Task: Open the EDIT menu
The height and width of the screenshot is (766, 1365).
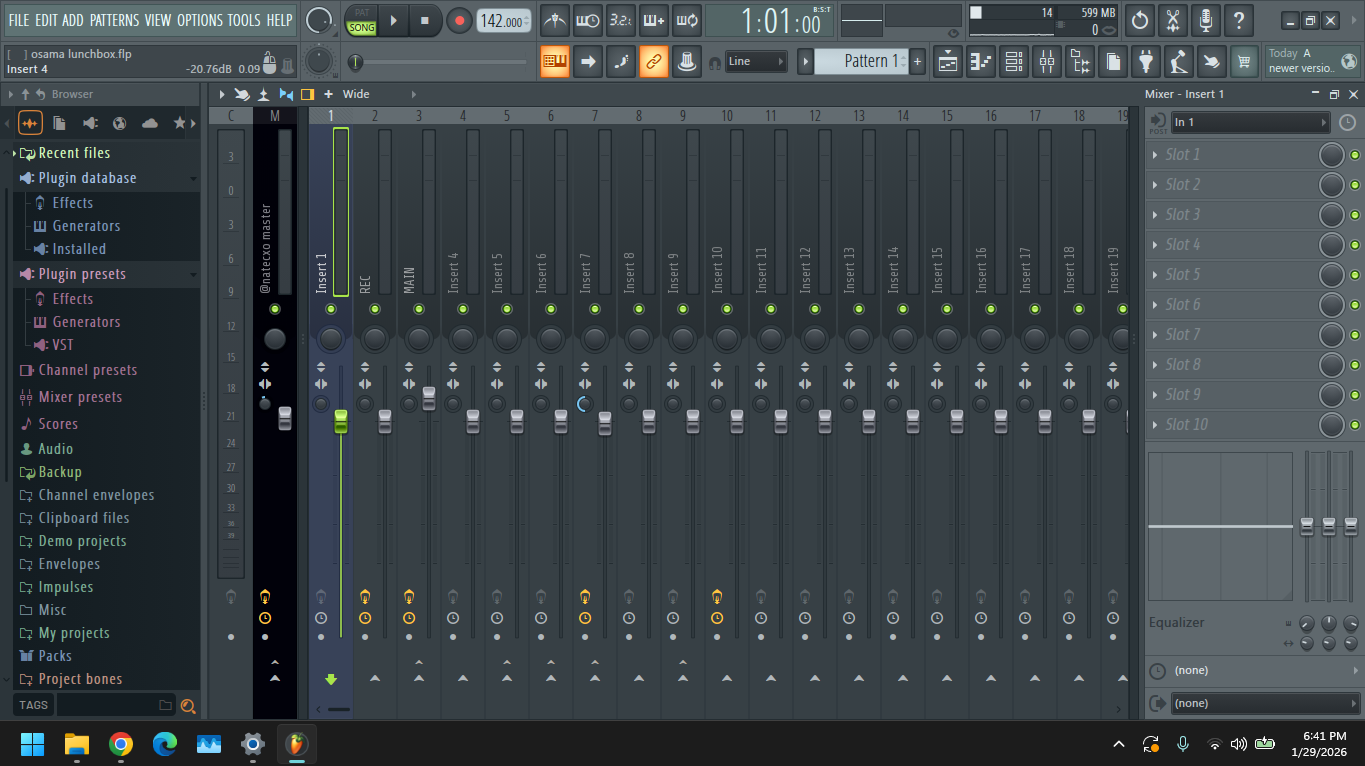Action: coord(46,20)
